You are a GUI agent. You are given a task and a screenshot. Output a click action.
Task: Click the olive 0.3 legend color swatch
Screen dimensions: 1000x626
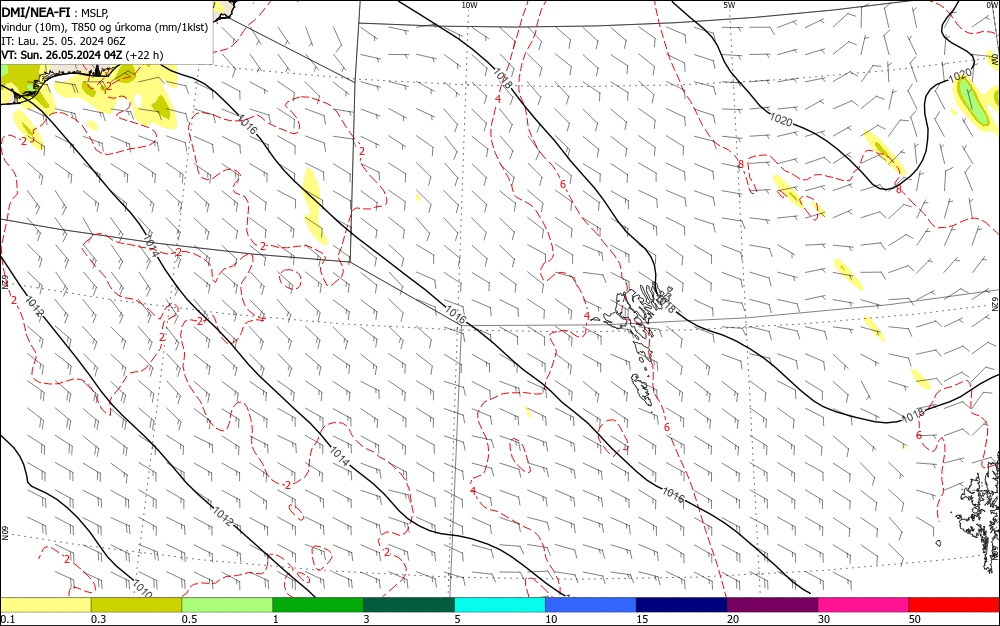tap(136, 605)
